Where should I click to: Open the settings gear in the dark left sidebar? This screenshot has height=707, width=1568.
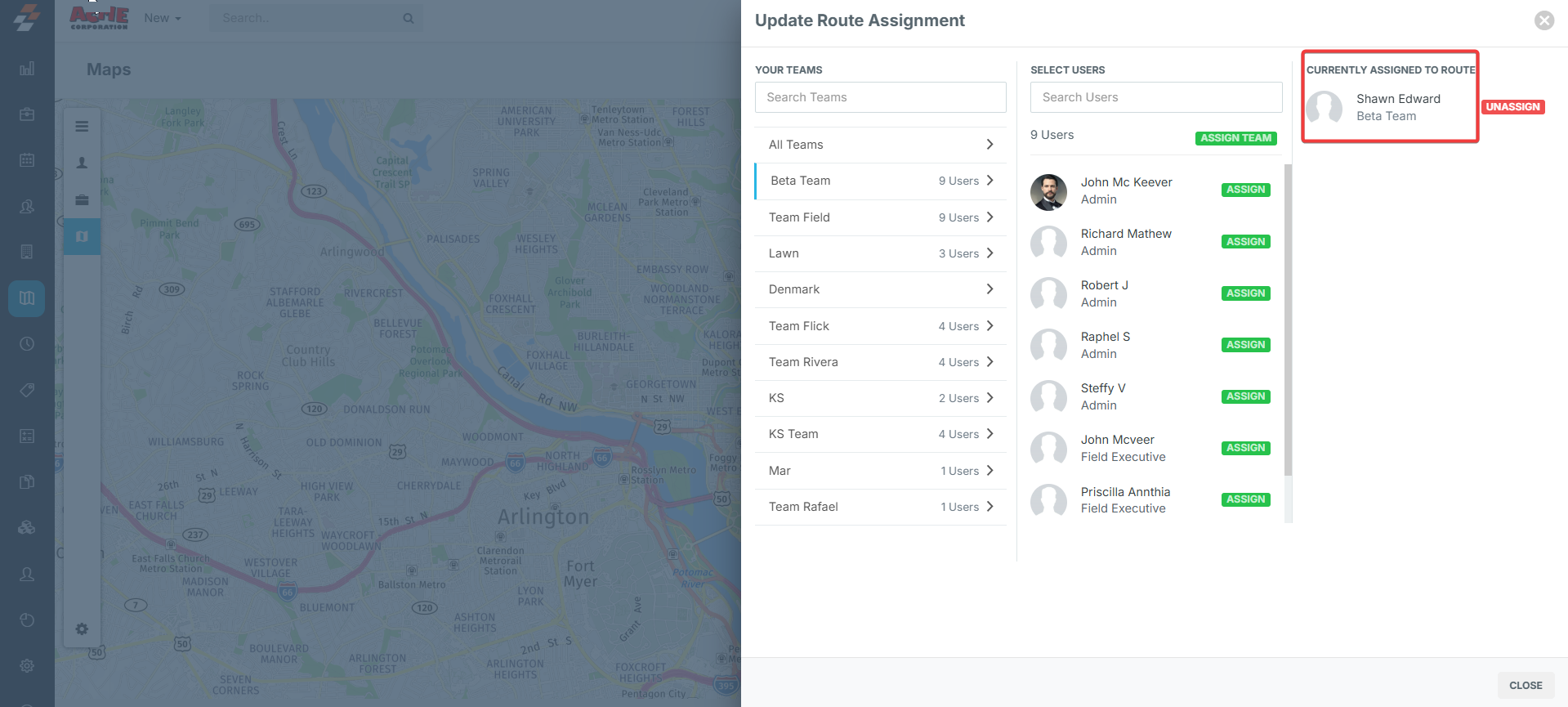coord(27,666)
